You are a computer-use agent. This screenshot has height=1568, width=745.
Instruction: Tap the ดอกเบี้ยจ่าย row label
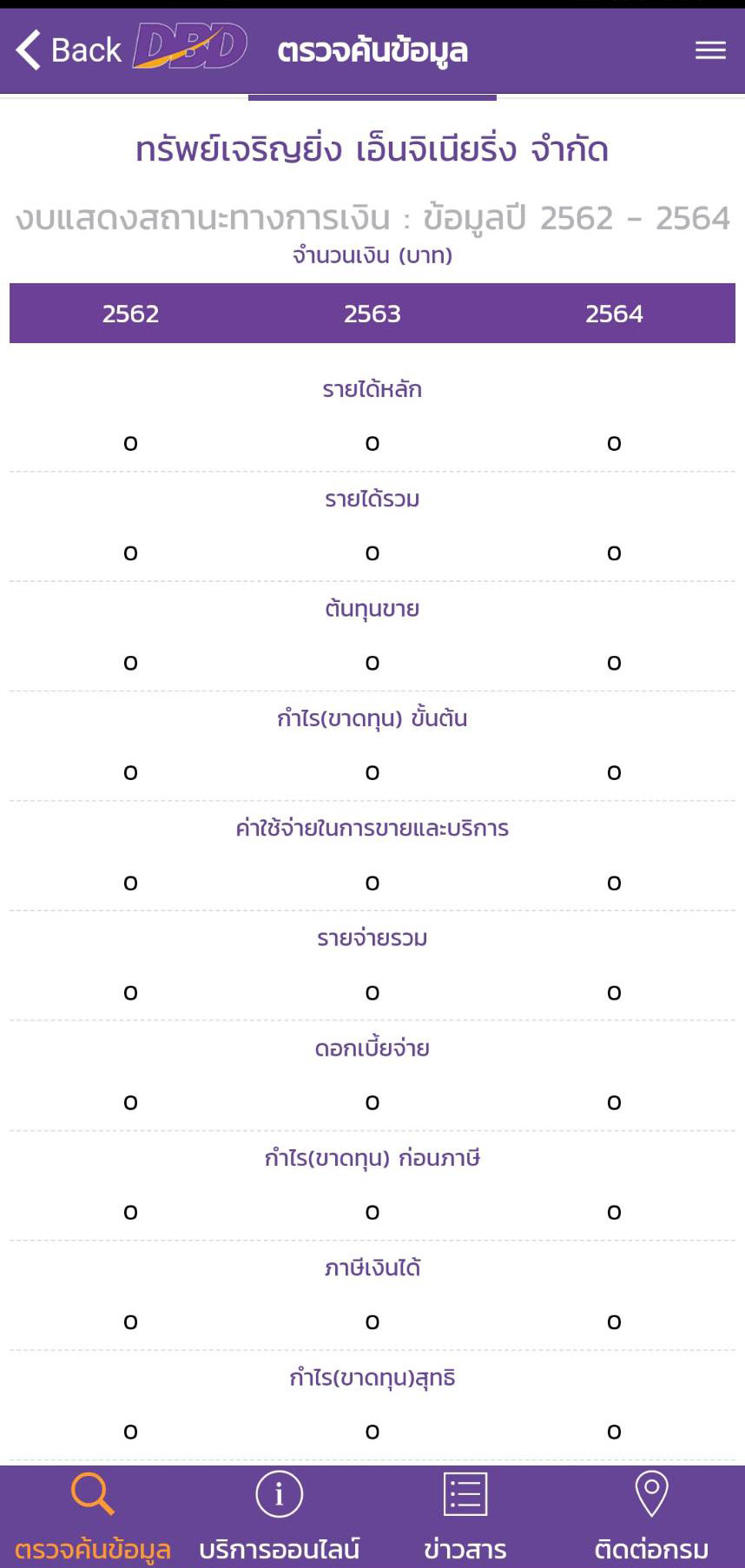coord(372,1049)
